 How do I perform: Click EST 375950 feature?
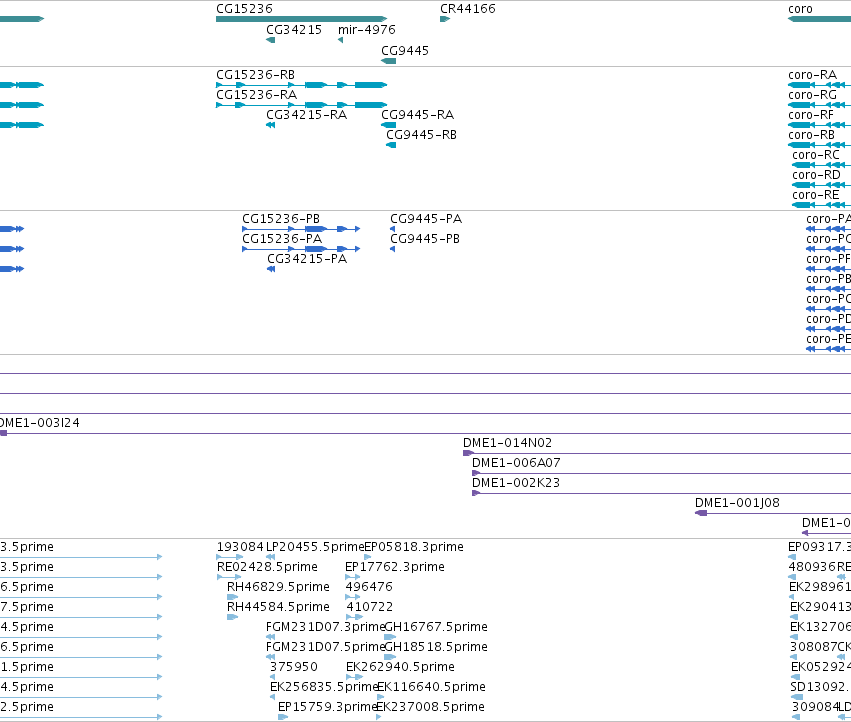tap(273, 677)
